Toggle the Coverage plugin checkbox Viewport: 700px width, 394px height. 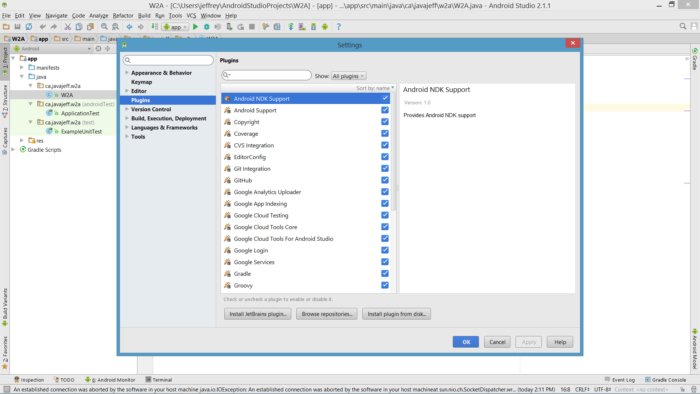[x=385, y=133]
